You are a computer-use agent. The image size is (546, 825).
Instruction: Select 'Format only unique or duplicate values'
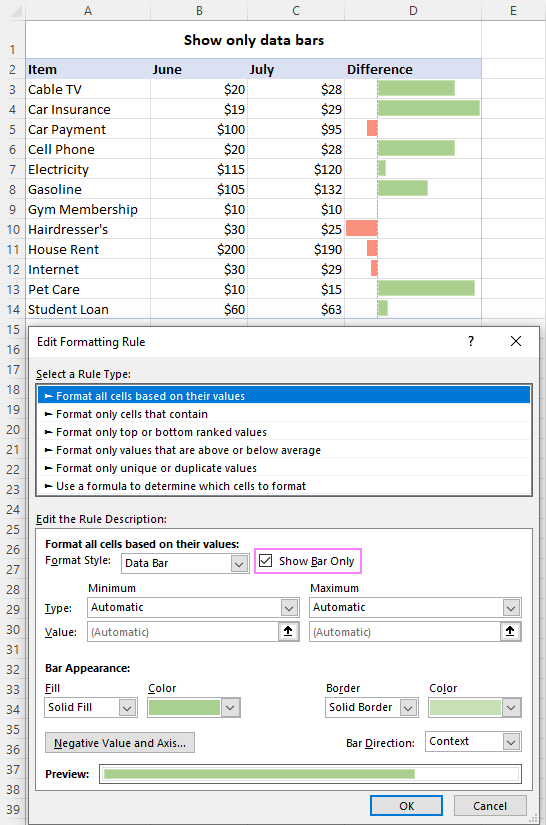(x=284, y=468)
